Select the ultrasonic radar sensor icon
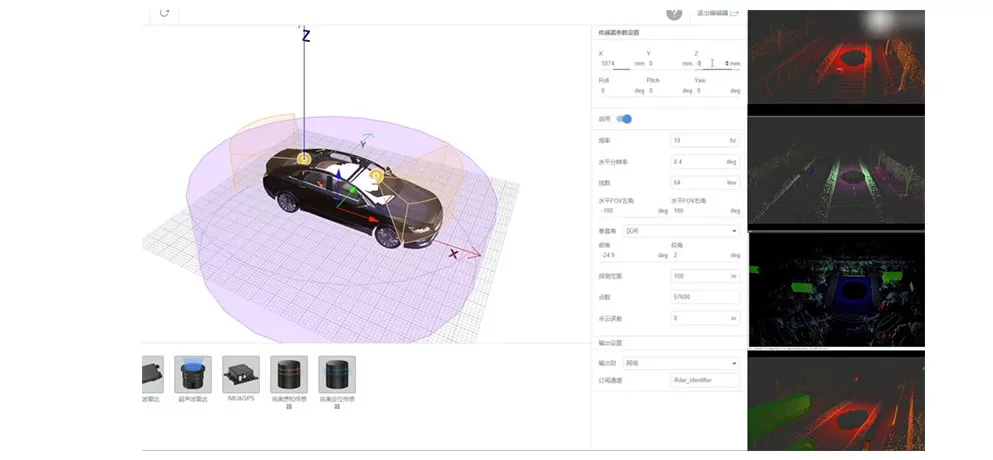993x460 pixels. 192,374
